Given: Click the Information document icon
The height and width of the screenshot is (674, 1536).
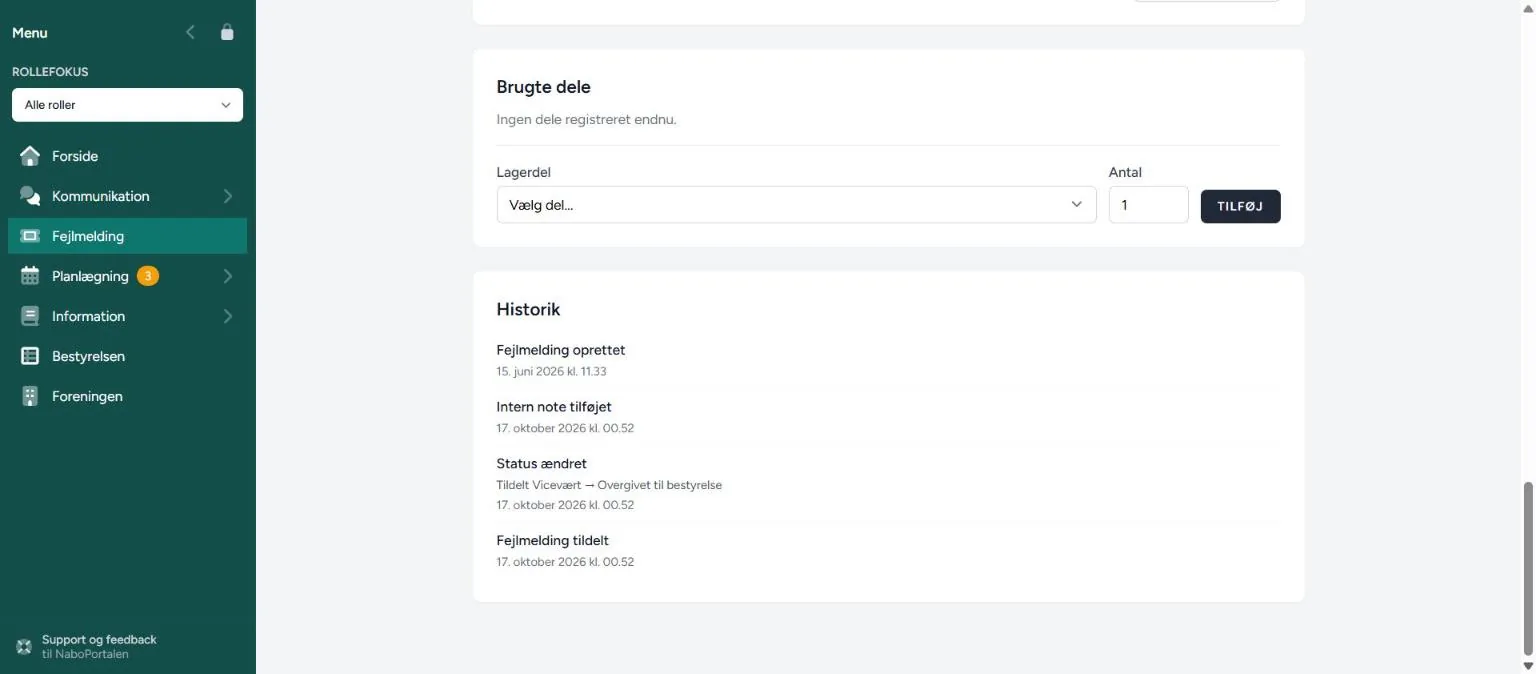Looking at the screenshot, I should [x=30, y=316].
